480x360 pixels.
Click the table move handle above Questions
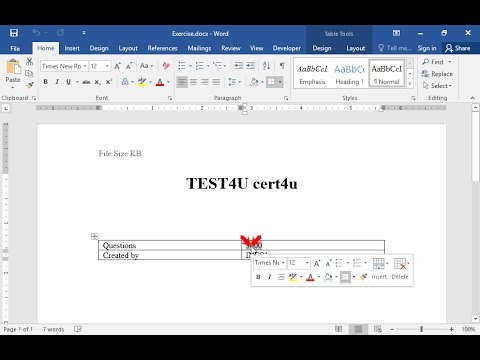95,236
